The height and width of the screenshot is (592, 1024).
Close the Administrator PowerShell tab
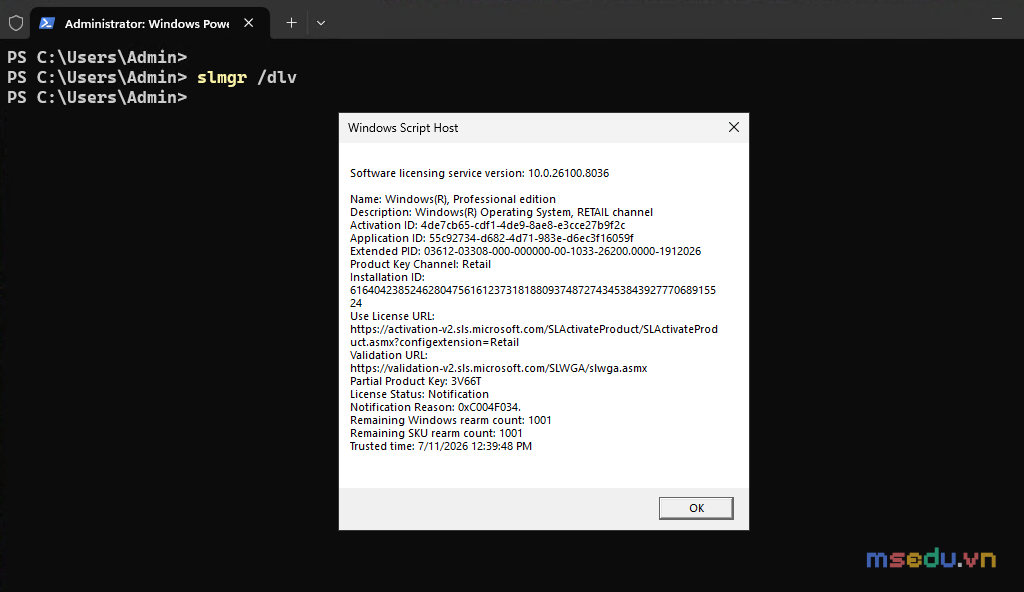pos(248,23)
